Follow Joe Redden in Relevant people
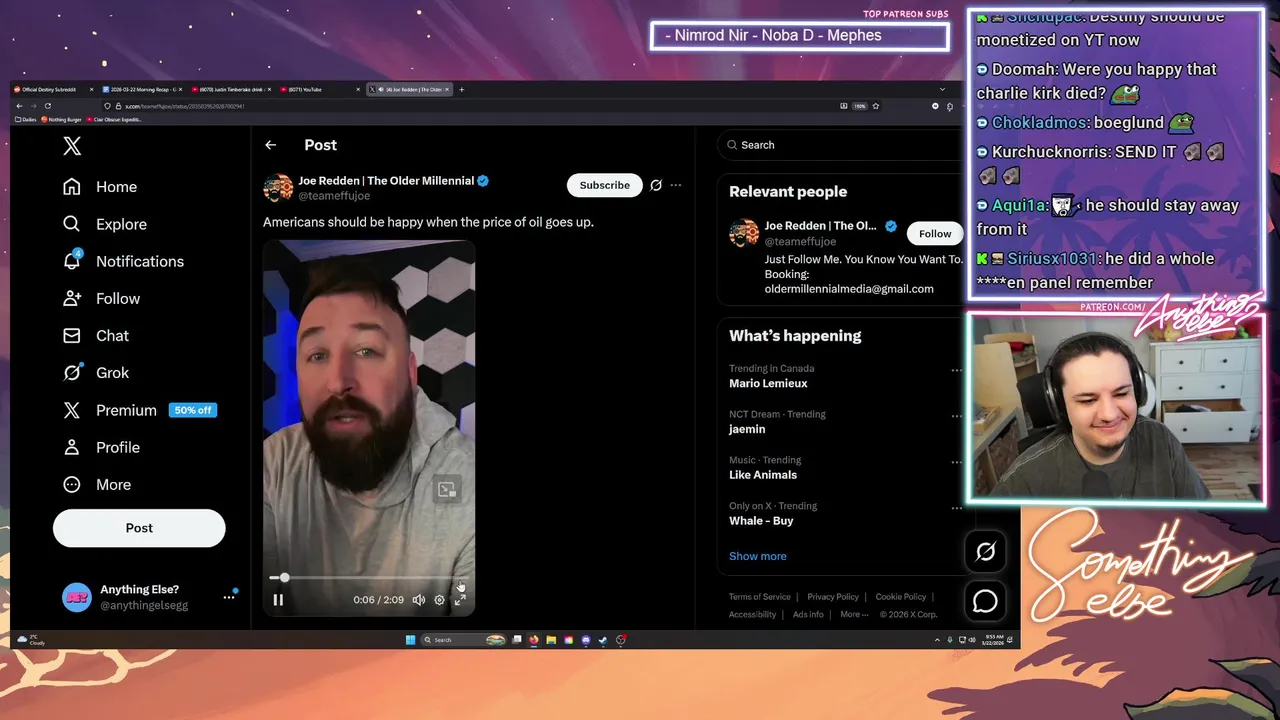The height and width of the screenshot is (720, 1280). (x=935, y=234)
